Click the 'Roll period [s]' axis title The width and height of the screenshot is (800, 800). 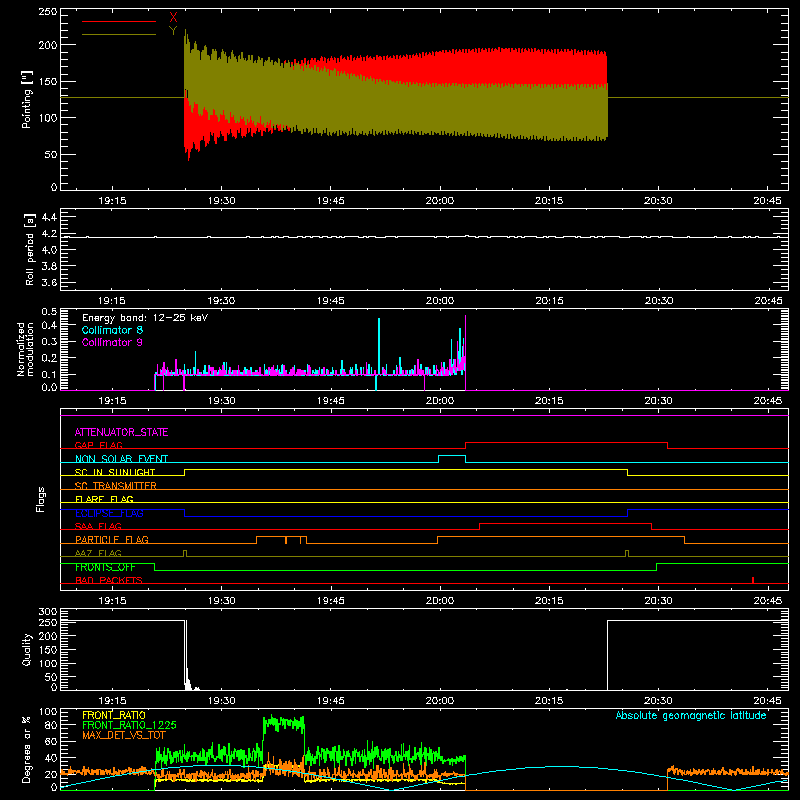pos(30,249)
